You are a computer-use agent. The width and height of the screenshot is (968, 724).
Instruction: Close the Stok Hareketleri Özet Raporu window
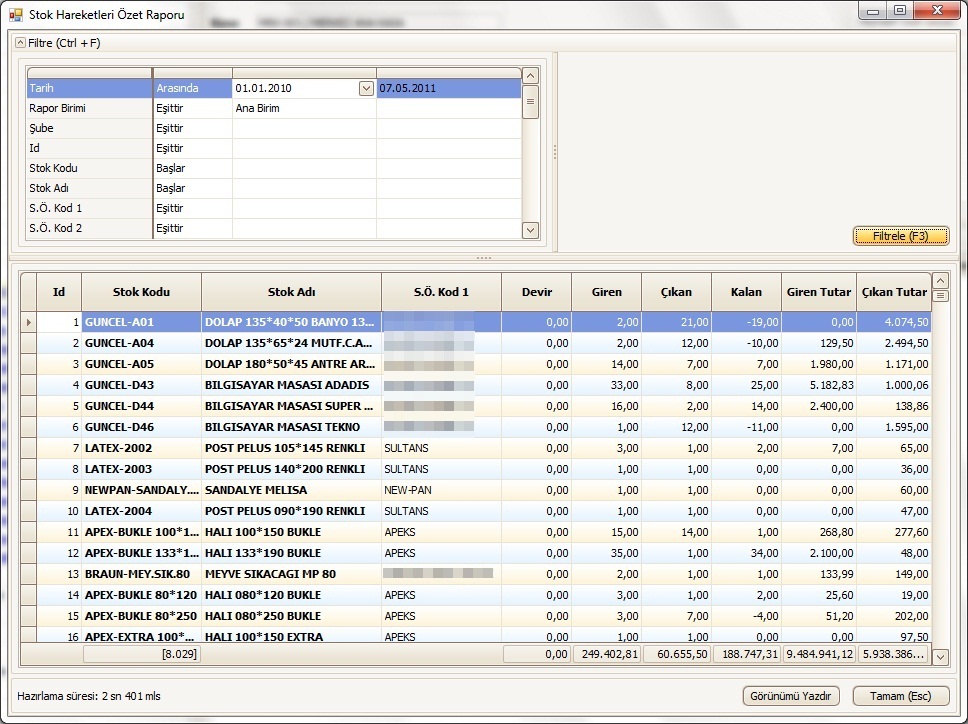coord(937,10)
